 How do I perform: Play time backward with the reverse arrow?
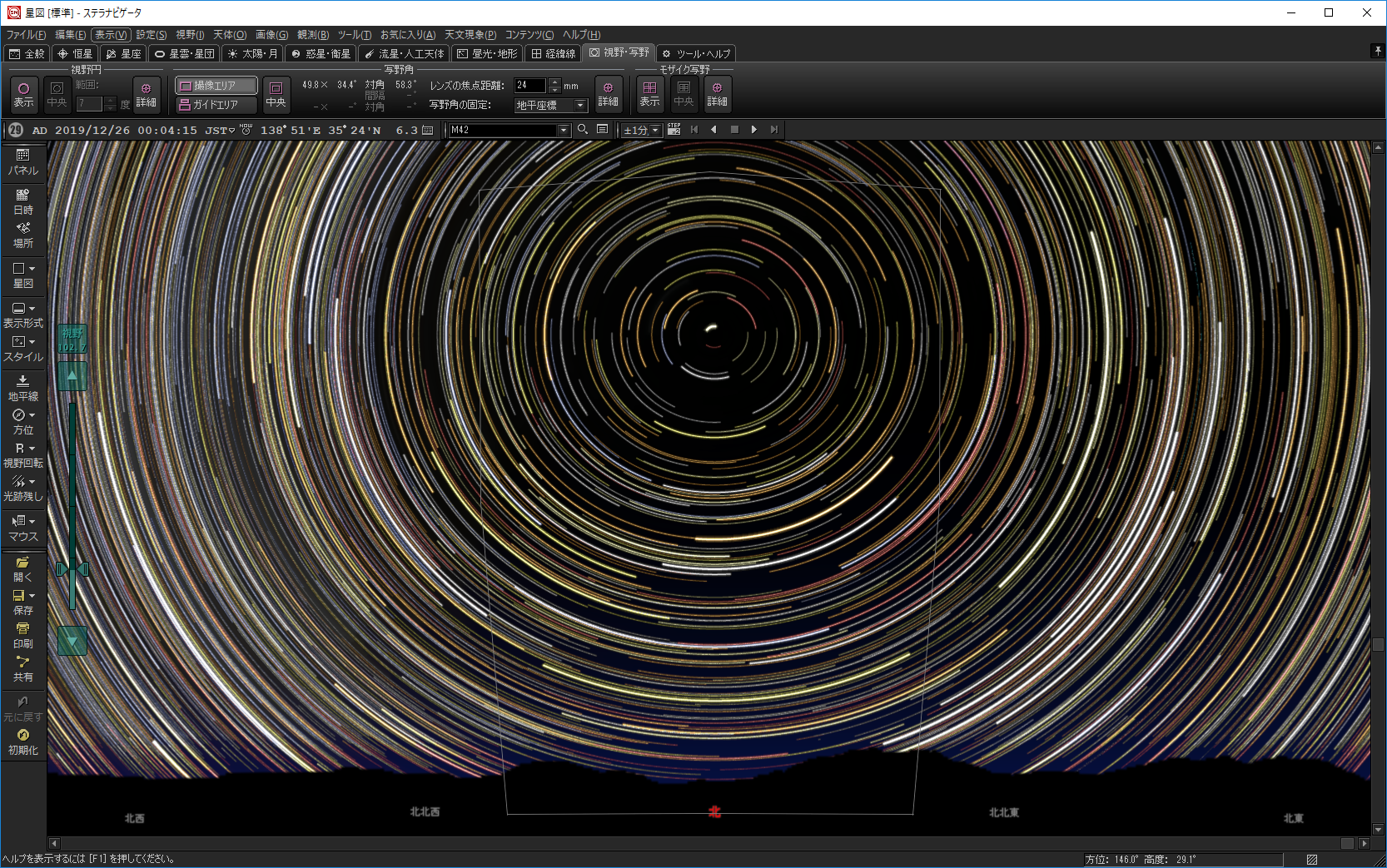[x=713, y=129]
